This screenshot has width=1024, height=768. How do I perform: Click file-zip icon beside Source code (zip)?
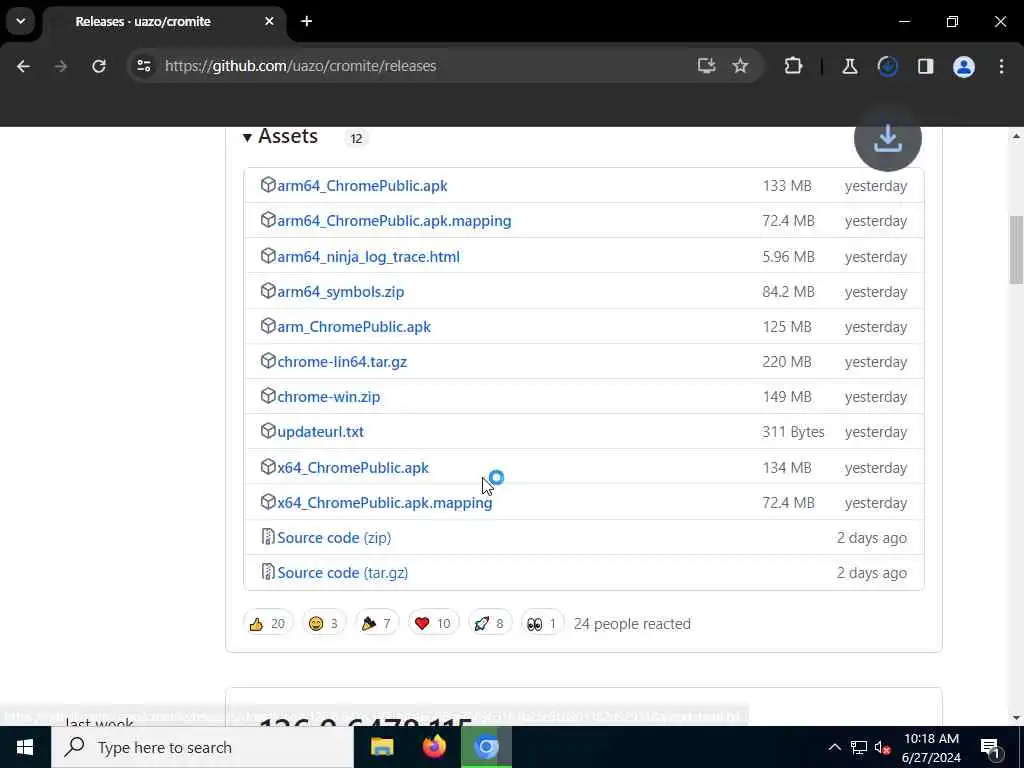point(268,537)
